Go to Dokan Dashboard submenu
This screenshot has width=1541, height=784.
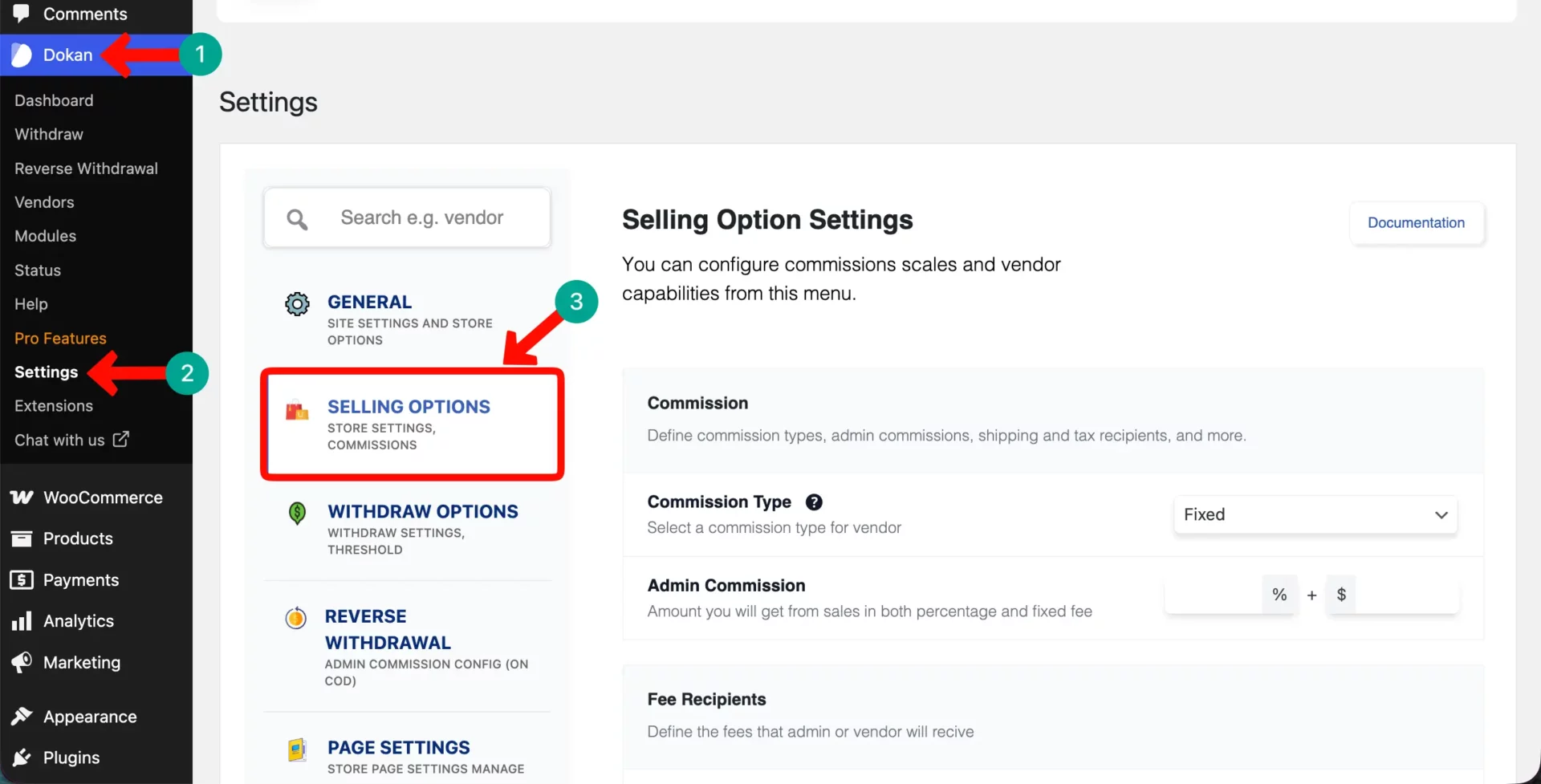[54, 100]
